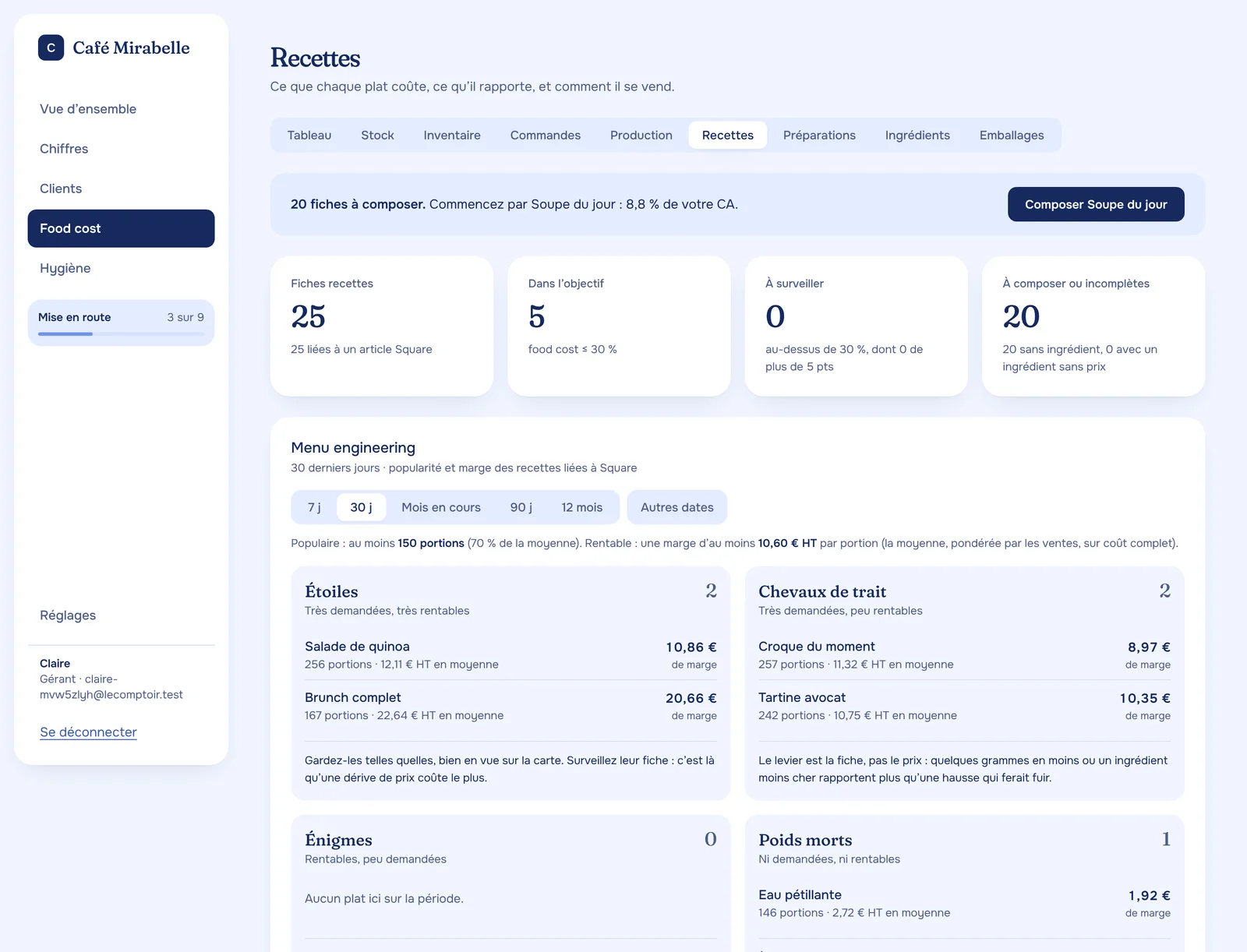Click the 10,35 € margin value
The image size is (1247, 952).
point(1145,699)
